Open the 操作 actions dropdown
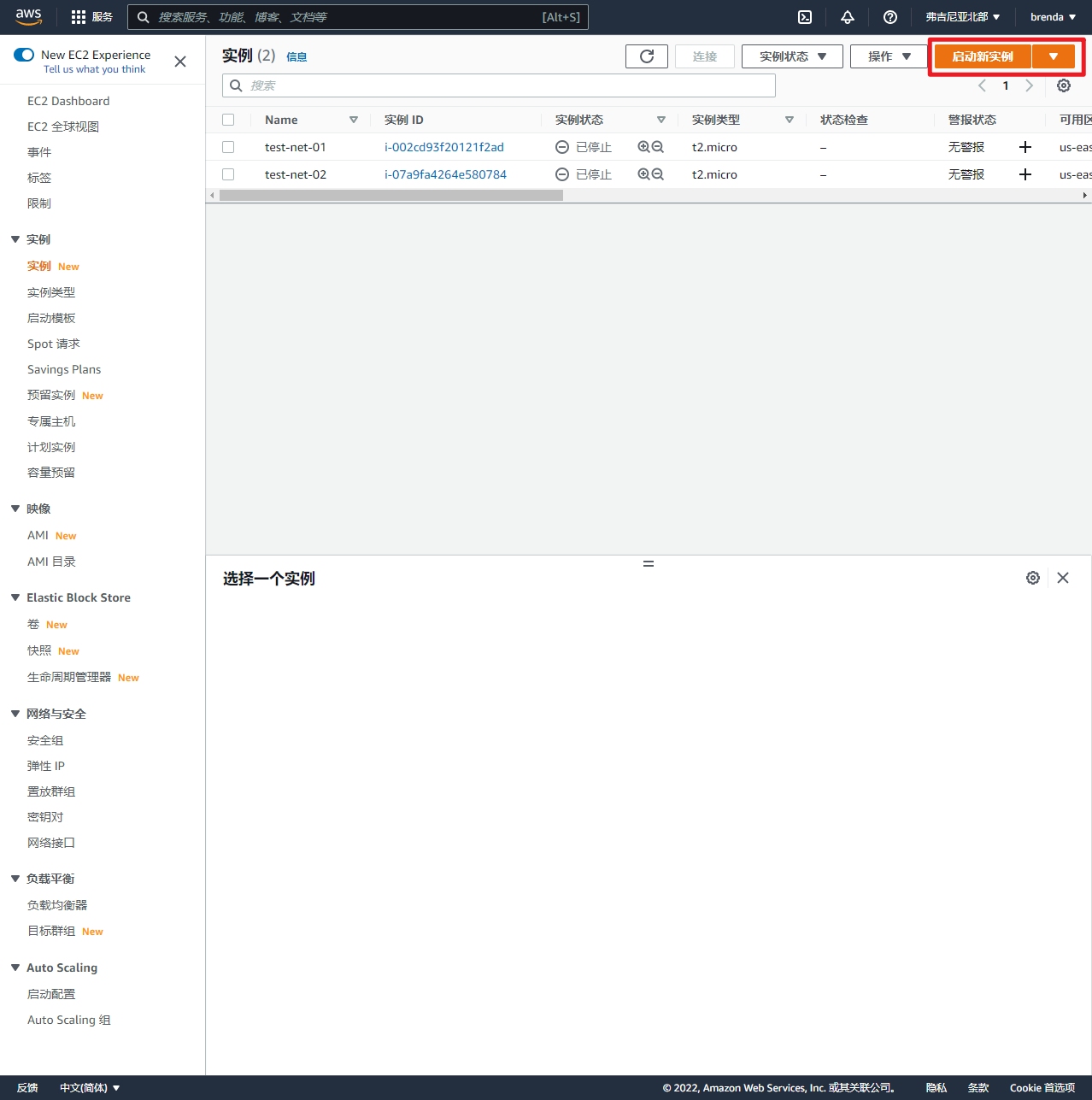1092x1100 pixels. 889,56
